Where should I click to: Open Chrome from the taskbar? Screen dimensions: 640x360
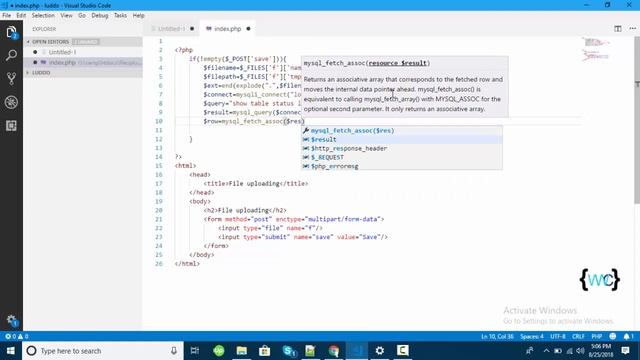click(334, 351)
